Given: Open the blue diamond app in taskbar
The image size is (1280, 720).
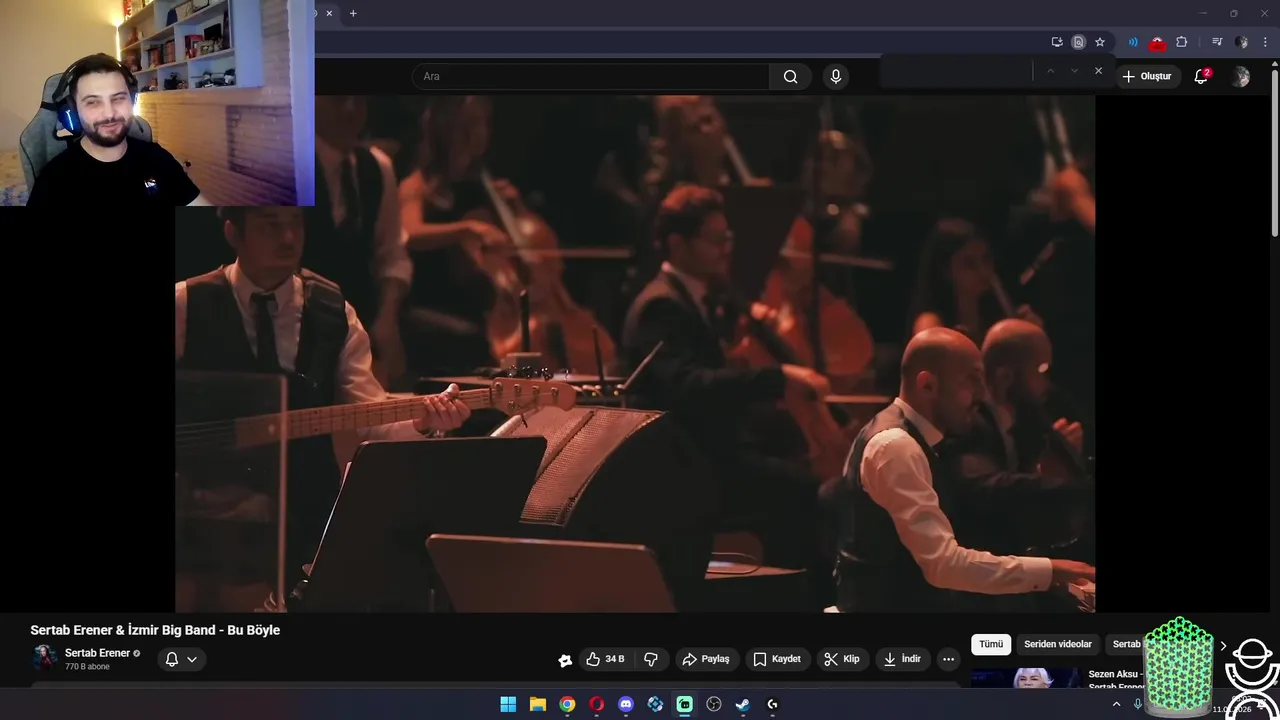Looking at the screenshot, I should click(x=655, y=704).
